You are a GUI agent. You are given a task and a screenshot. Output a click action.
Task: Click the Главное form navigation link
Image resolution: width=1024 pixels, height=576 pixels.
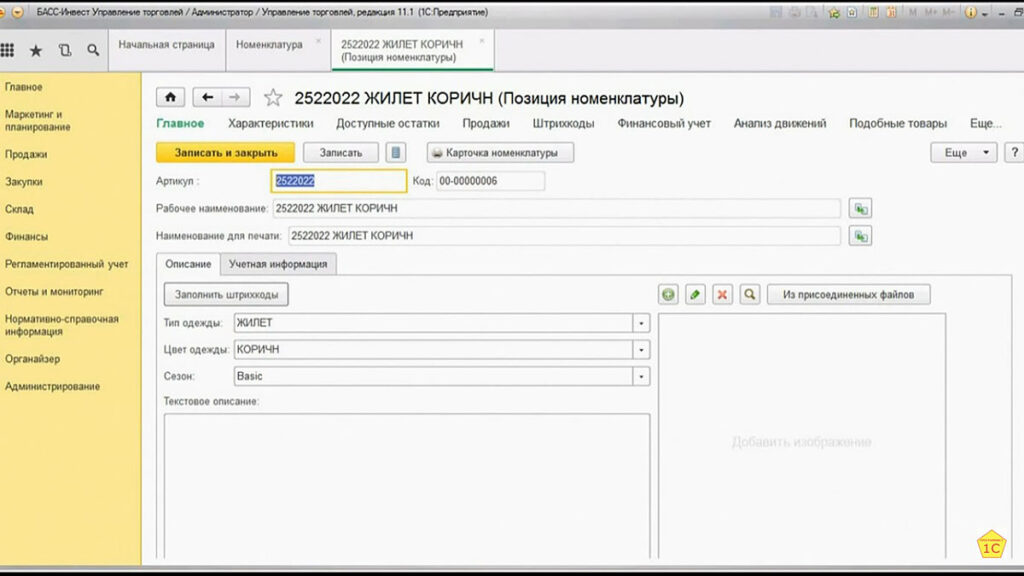click(x=180, y=123)
